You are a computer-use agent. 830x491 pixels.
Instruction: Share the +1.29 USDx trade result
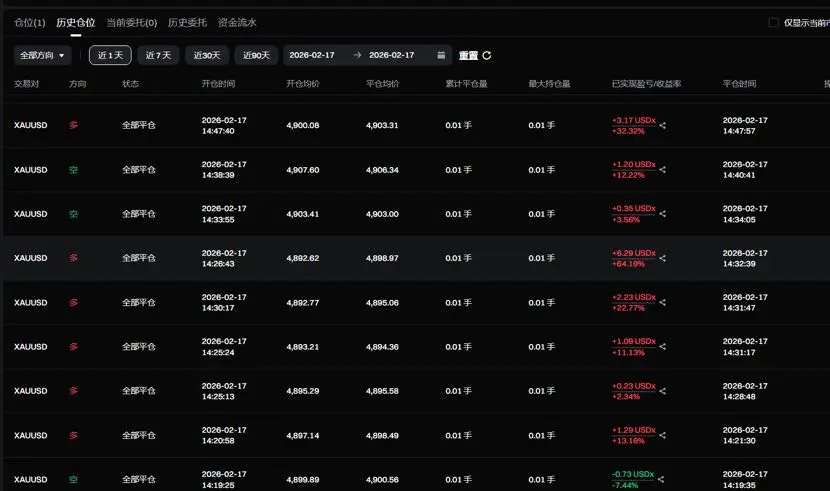point(663,435)
